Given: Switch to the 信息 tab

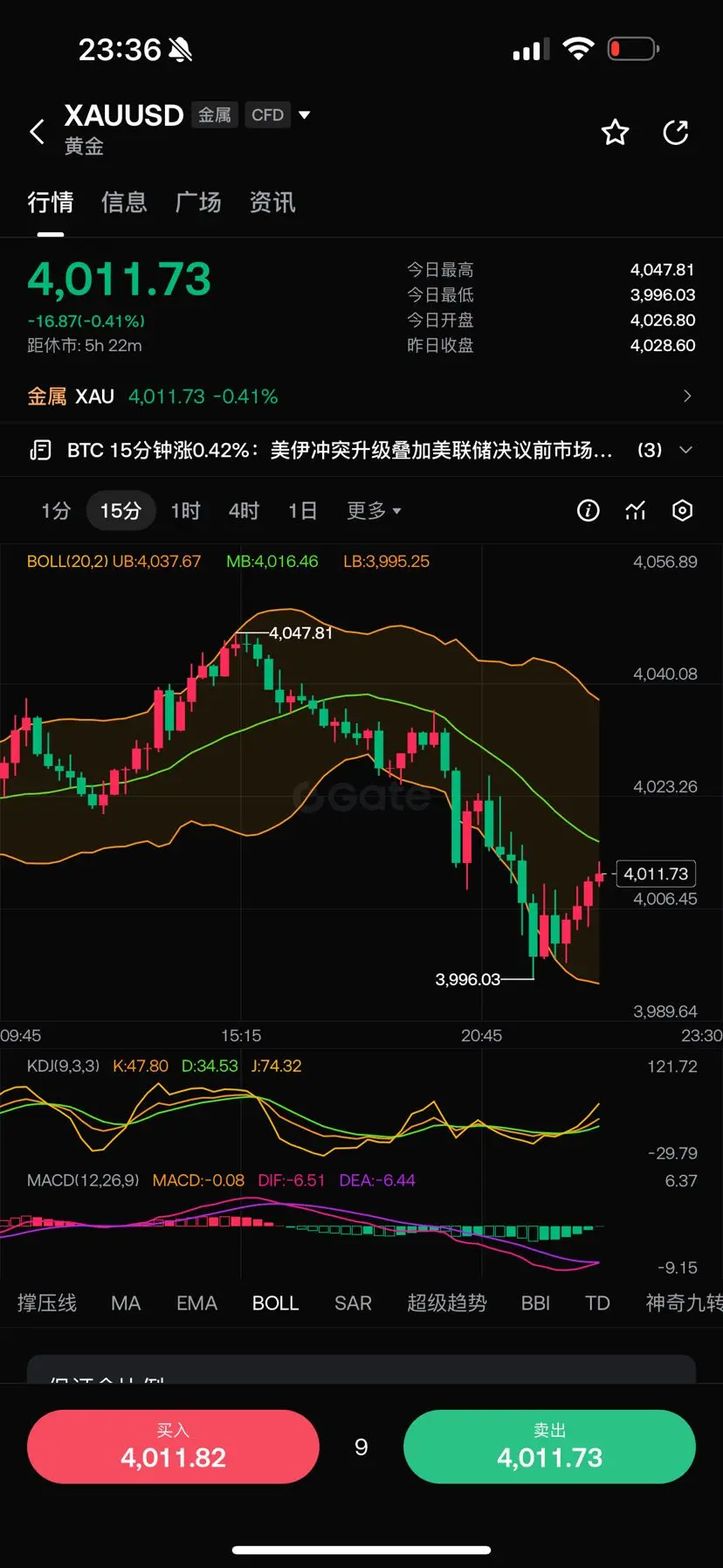Looking at the screenshot, I should 124,203.
